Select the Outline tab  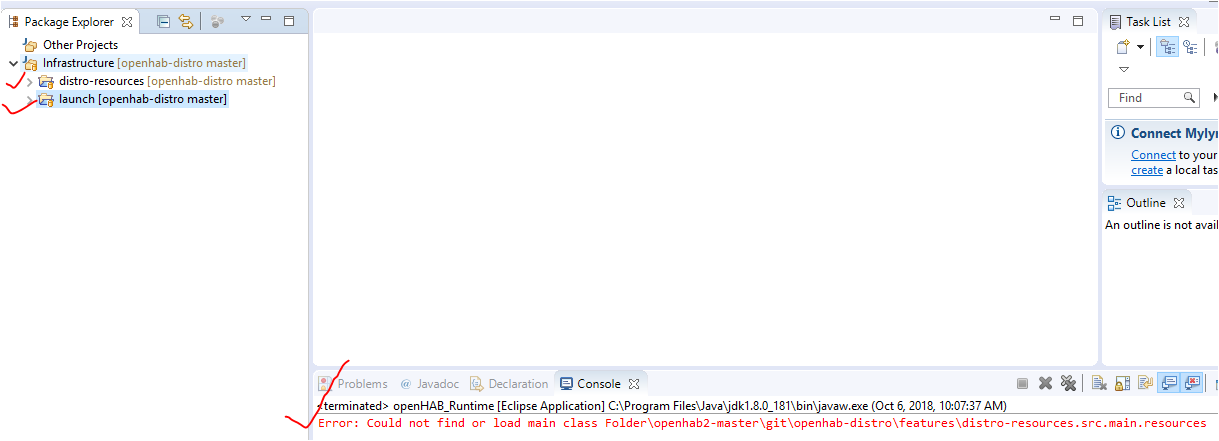1146,203
